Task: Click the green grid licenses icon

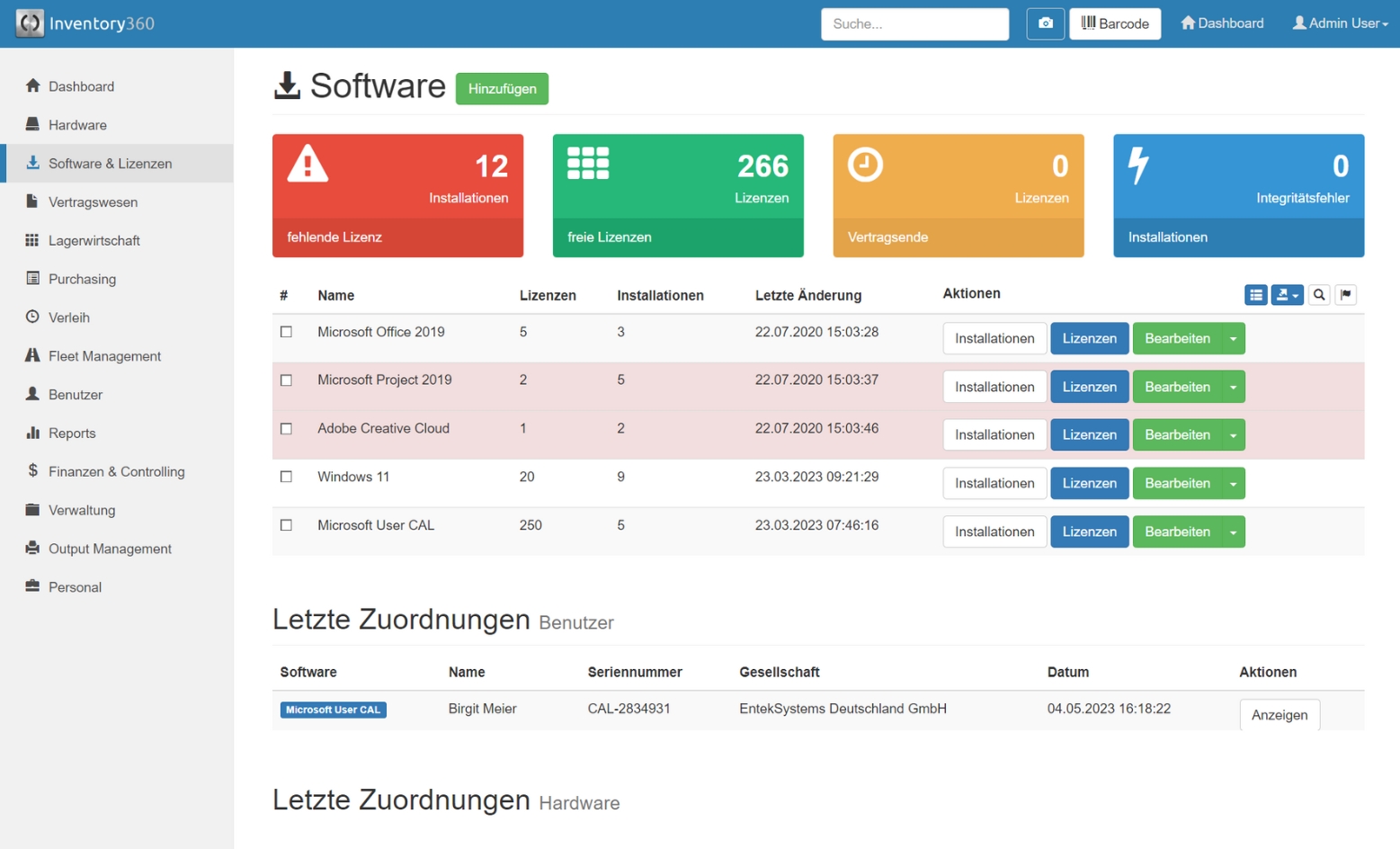Action: tap(588, 164)
